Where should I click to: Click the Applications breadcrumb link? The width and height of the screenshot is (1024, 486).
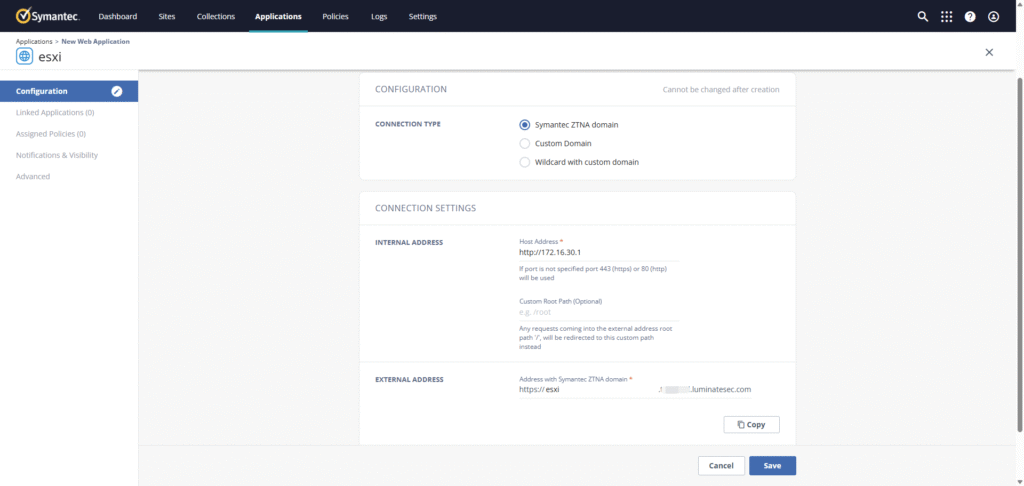coord(34,41)
